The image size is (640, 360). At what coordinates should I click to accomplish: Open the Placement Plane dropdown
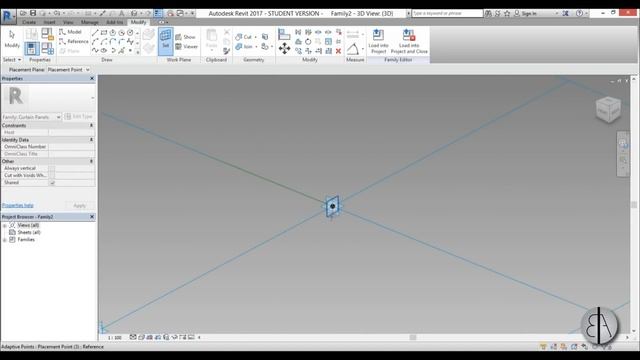[x=68, y=70]
